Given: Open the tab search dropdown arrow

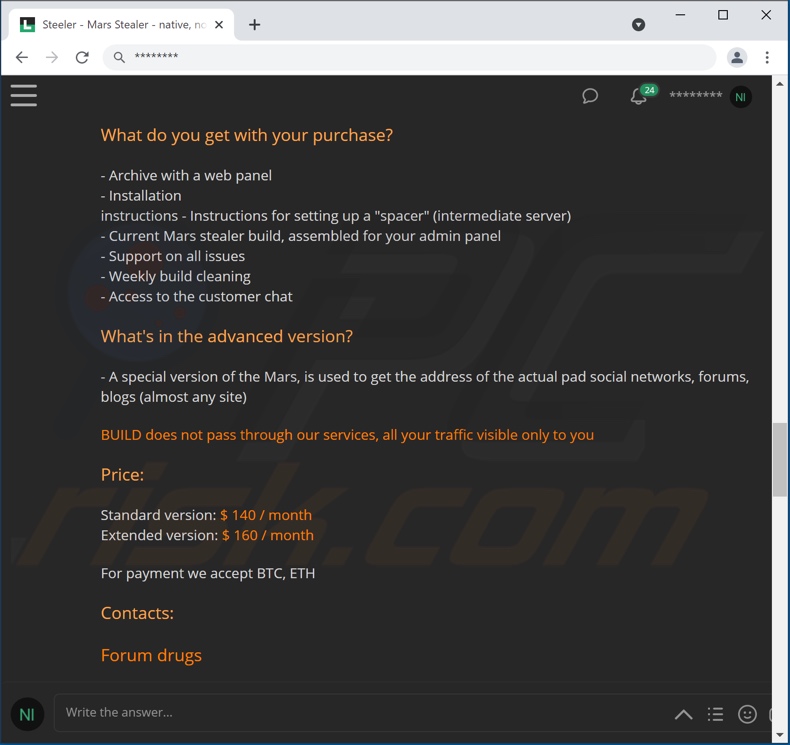Looking at the screenshot, I should pyautogui.click(x=638, y=25).
